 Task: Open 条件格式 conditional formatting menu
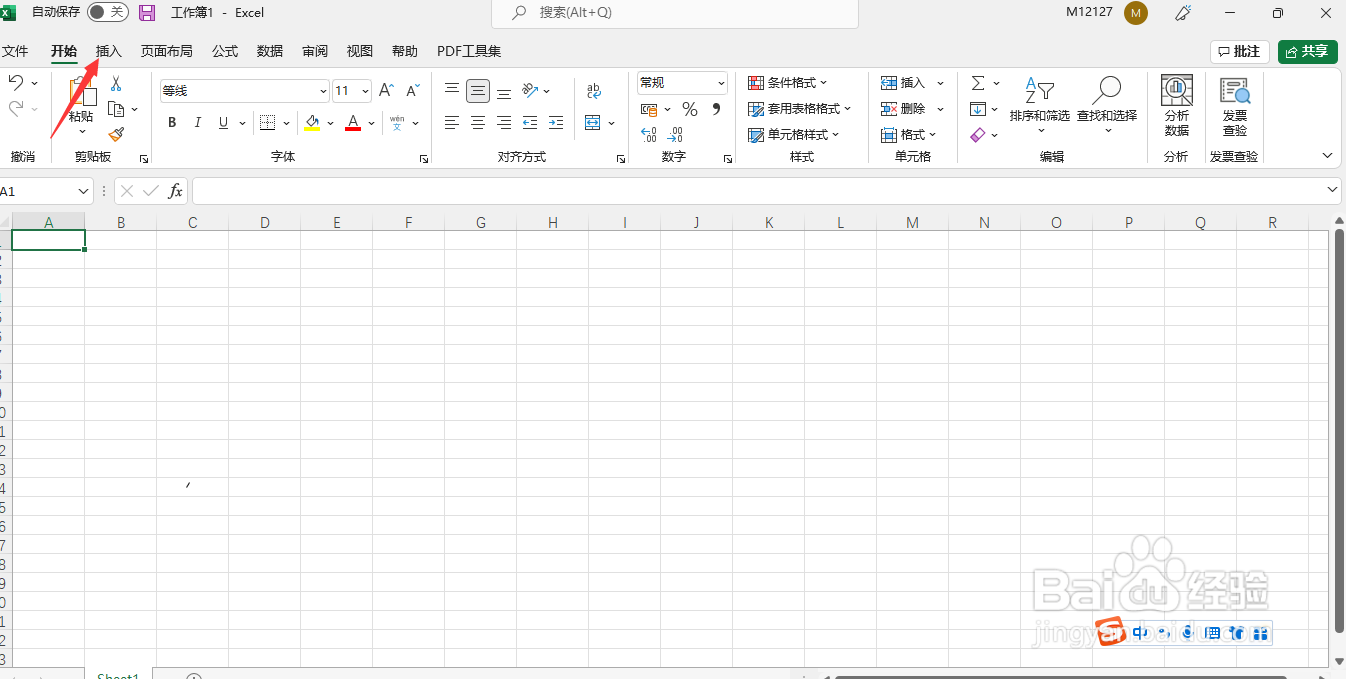click(x=788, y=83)
